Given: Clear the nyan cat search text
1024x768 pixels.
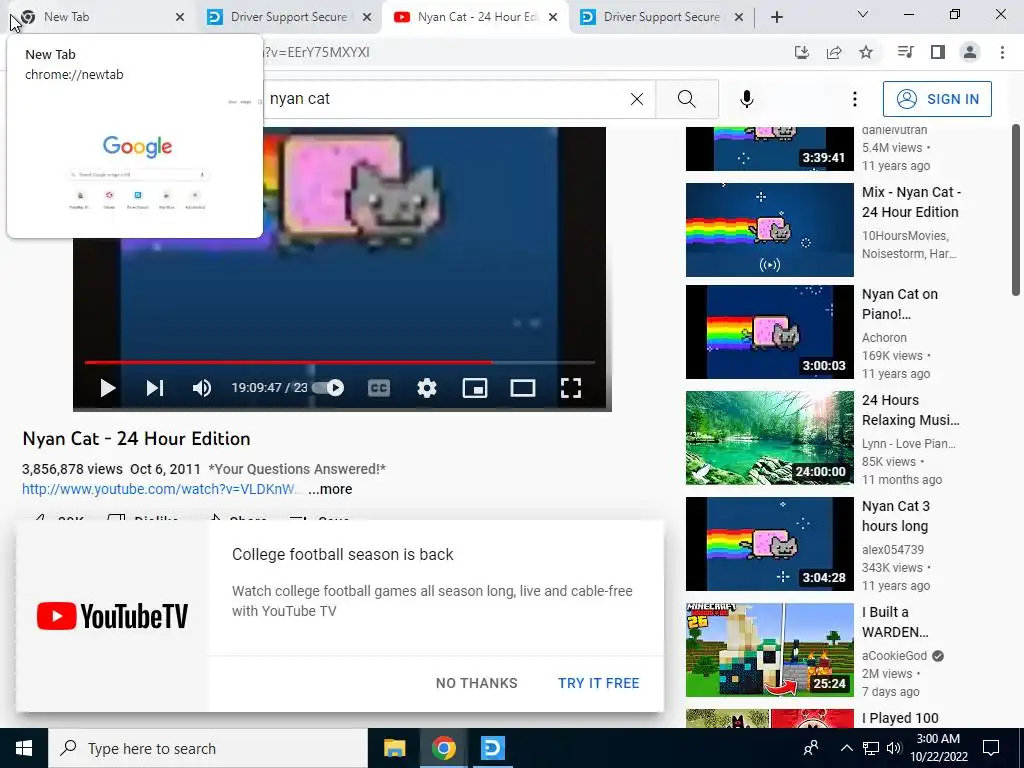Looking at the screenshot, I should pos(637,99).
